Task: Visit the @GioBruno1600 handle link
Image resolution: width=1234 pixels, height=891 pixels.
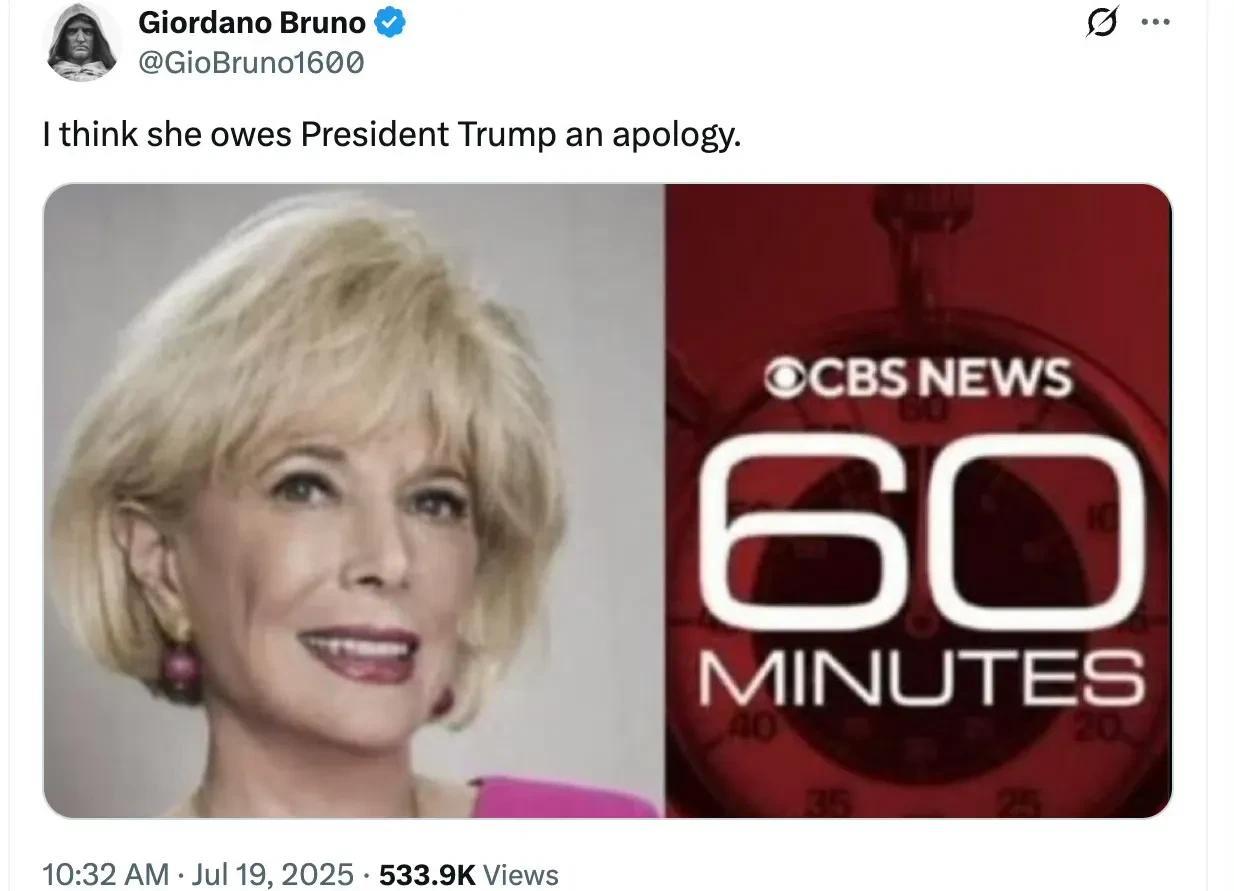Action: [x=250, y=63]
